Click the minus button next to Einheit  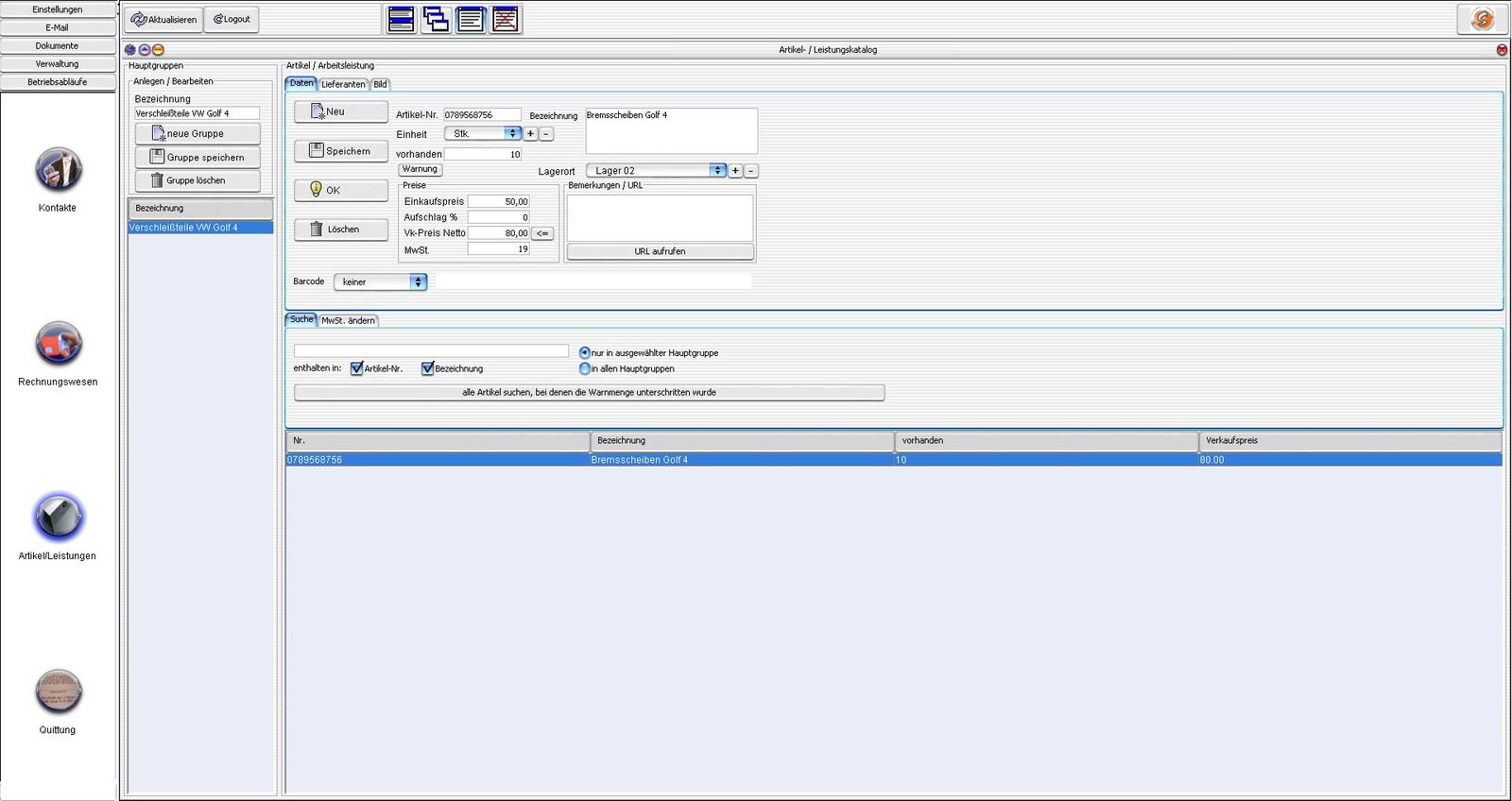[546, 134]
